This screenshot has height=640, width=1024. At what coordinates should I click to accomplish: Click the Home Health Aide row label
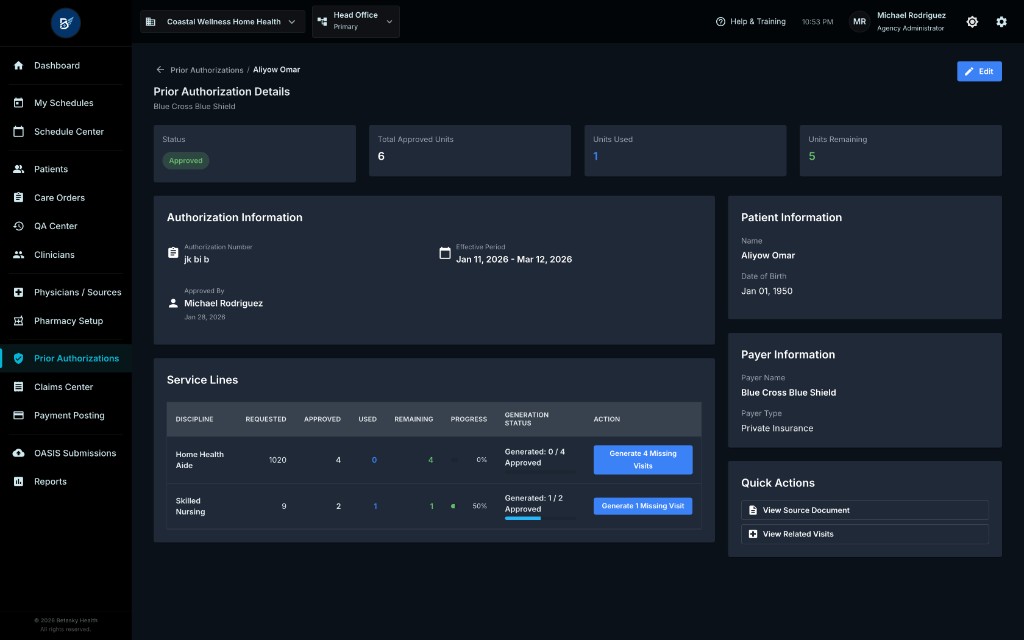coord(199,460)
